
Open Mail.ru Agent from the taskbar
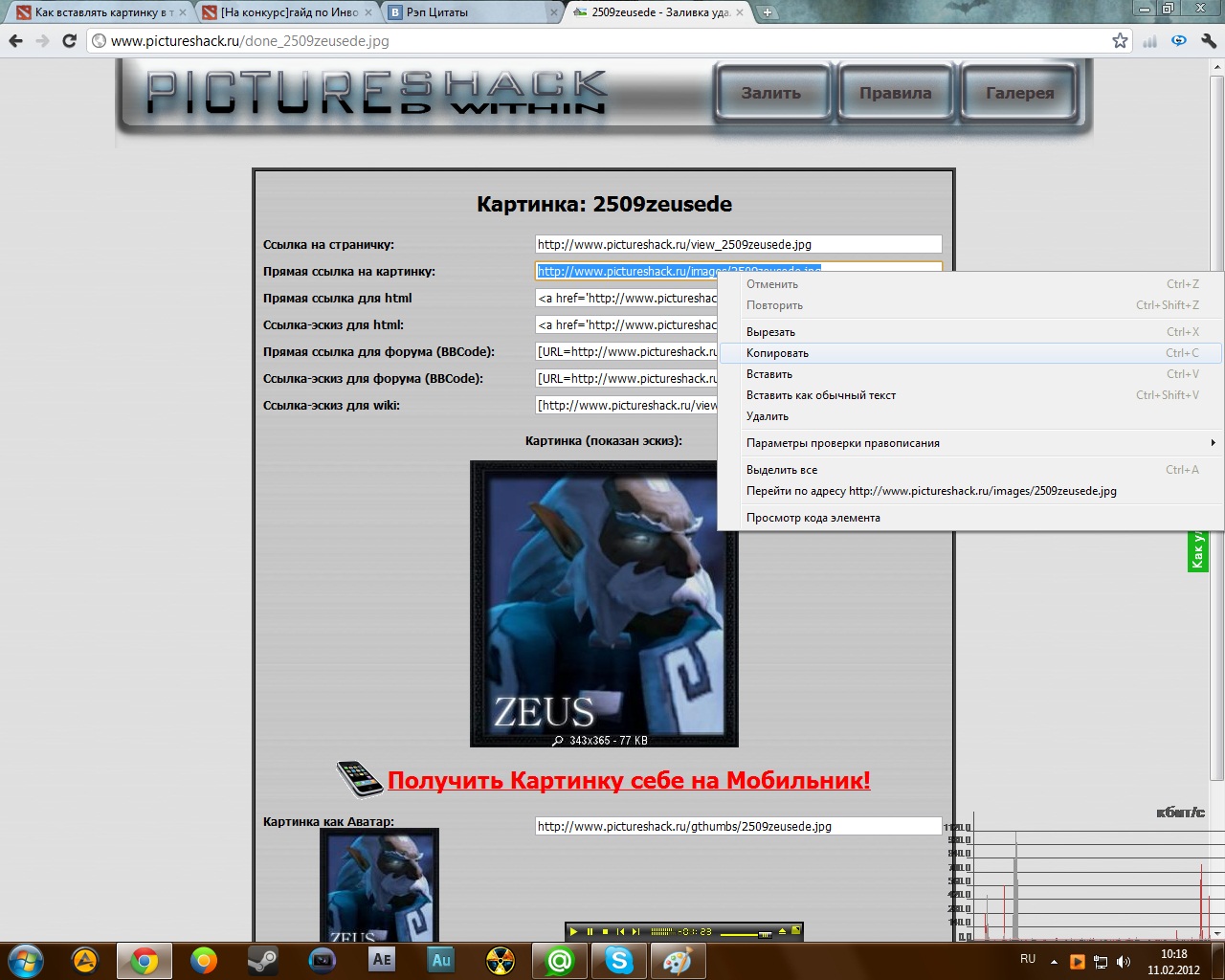click(x=560, y=960)
